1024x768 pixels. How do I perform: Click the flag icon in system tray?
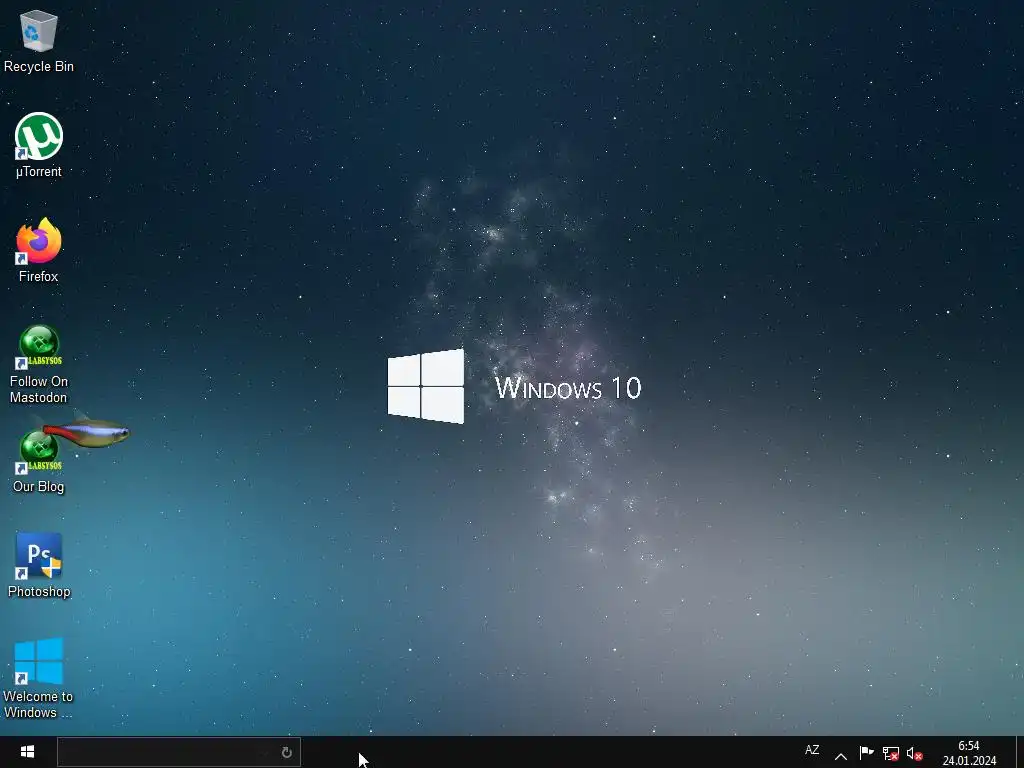(866, 753)
